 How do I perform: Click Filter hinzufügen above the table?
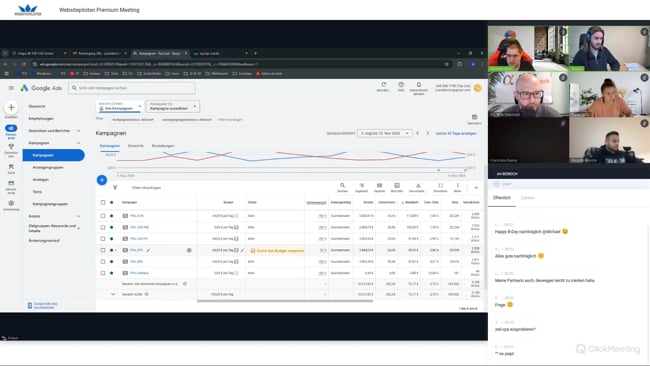pyautogui.click(x=146, y=188)
